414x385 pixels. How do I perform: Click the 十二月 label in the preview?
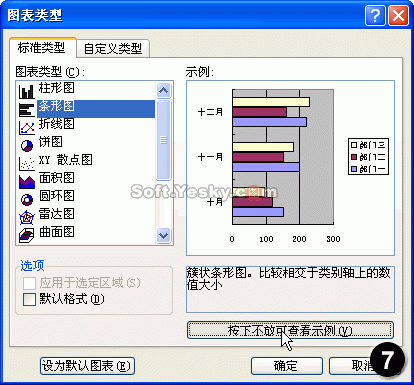210,112
